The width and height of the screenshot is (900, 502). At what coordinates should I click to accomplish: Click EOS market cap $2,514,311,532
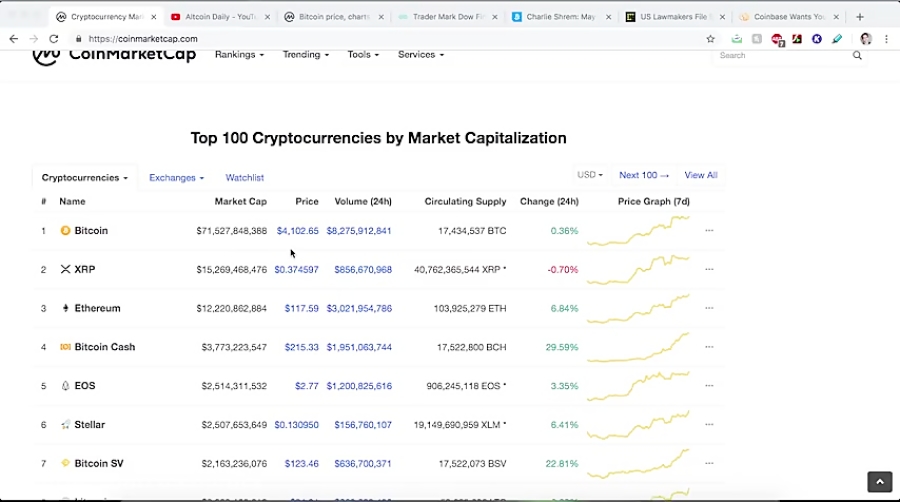click(234, 386)
